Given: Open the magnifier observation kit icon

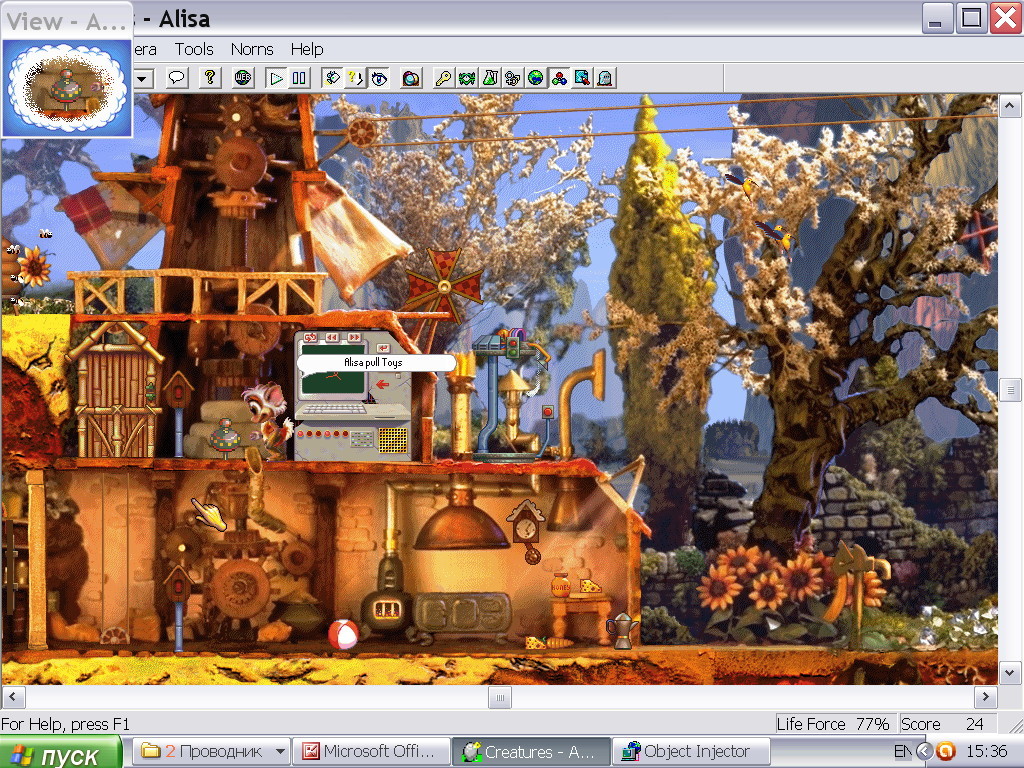Looking at the screenshot, I should 582,78.
